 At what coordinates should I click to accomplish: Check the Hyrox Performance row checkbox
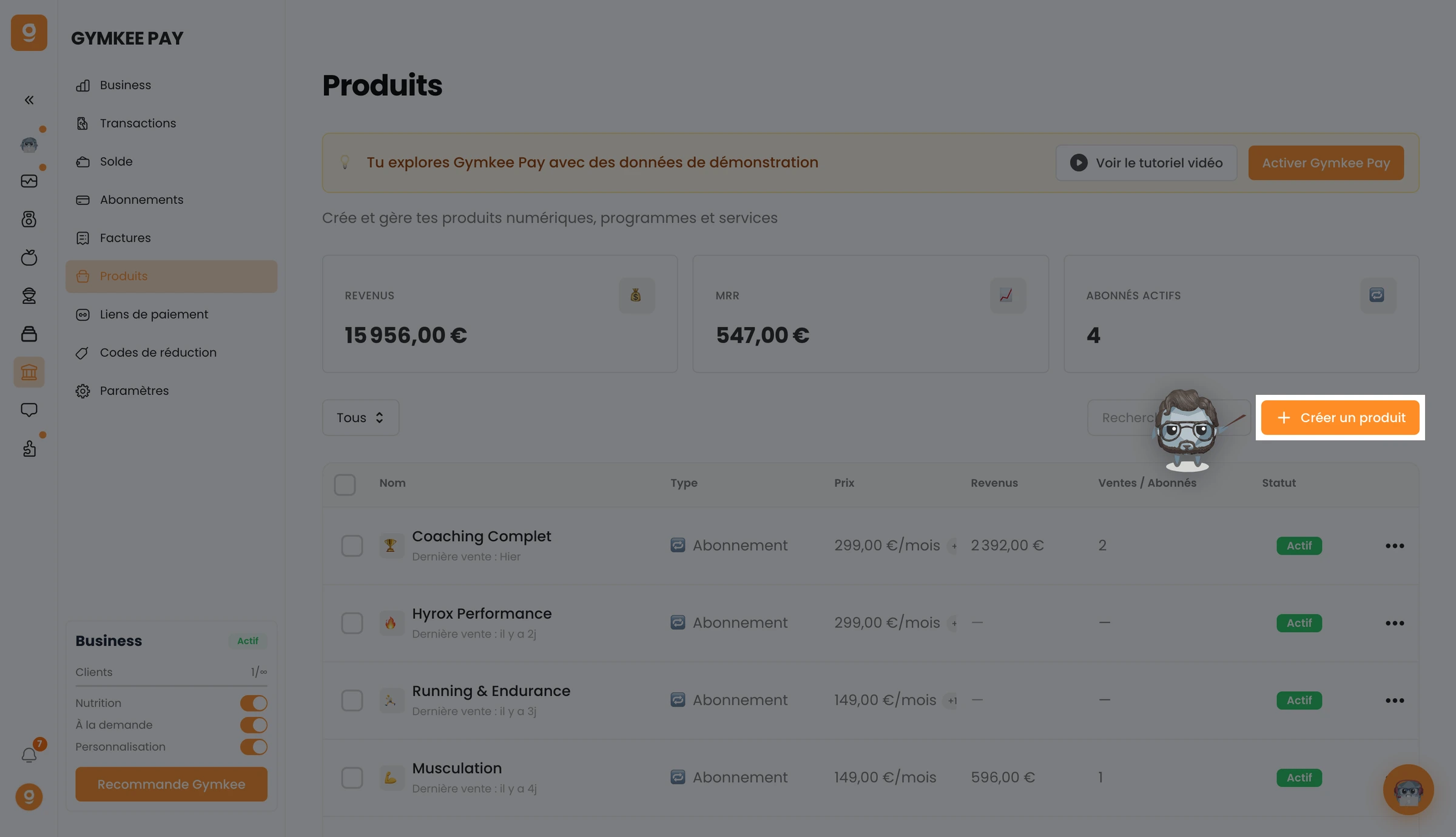click(x=352, y=623)
